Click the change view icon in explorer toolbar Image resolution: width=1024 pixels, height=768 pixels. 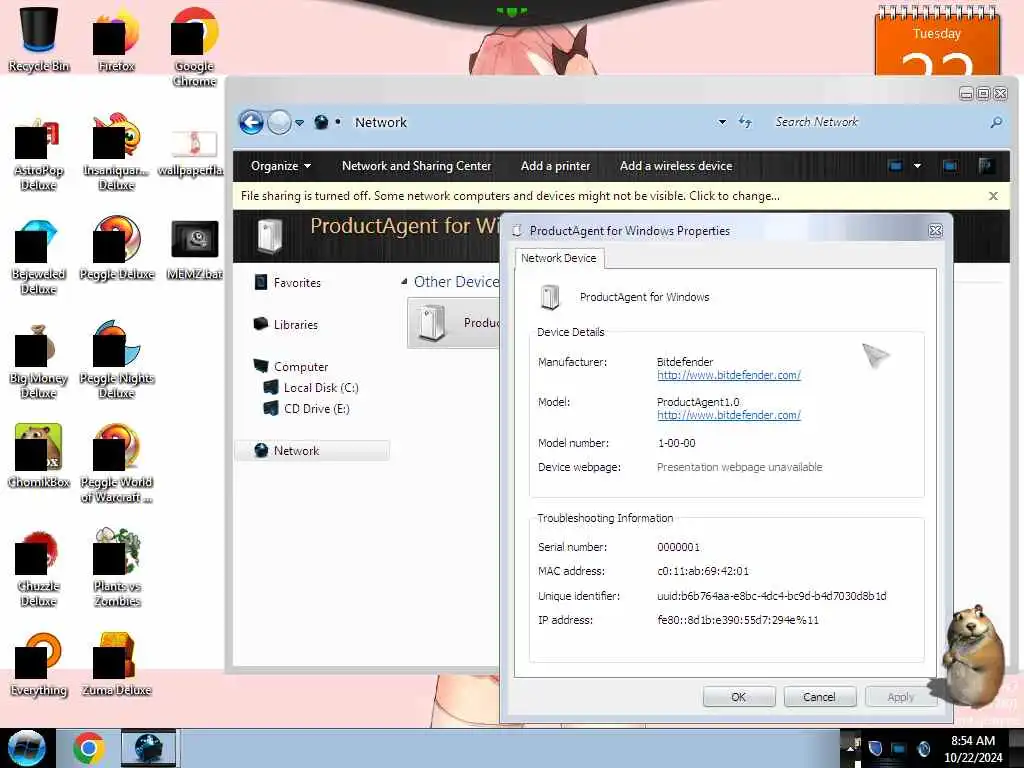tap(895, 166)
